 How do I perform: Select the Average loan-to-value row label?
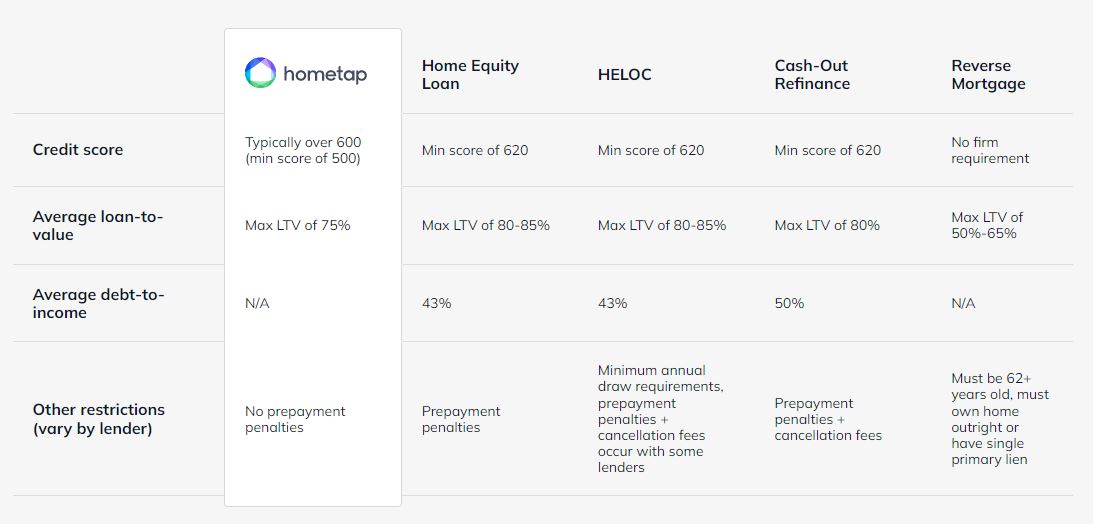pos(98,226)
